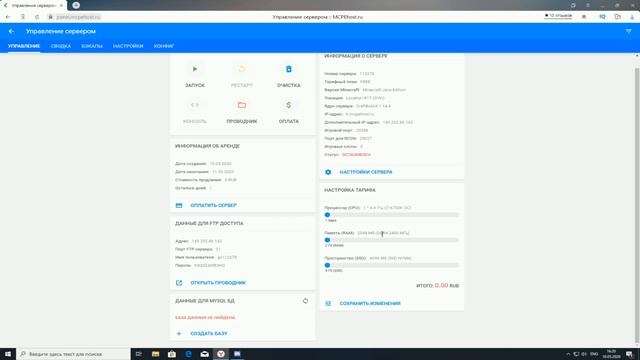Click the plus icon next to Создать базу
Image resolution: width=640 pixels, height=360 pixels.
coord(179,333)
